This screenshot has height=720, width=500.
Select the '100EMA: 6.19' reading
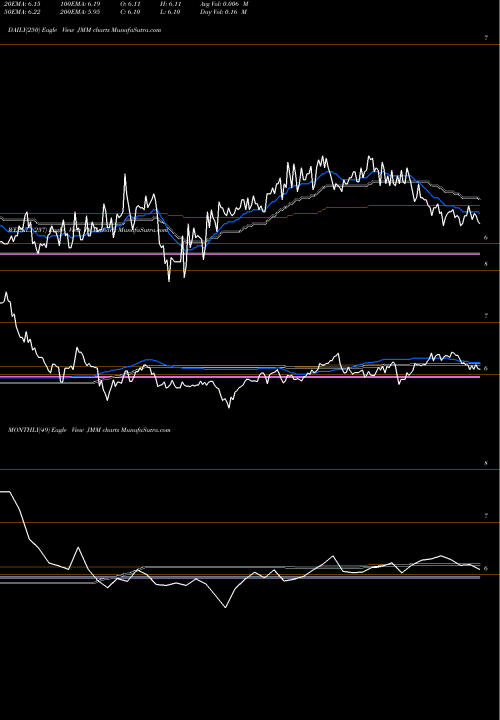(80, 4)
